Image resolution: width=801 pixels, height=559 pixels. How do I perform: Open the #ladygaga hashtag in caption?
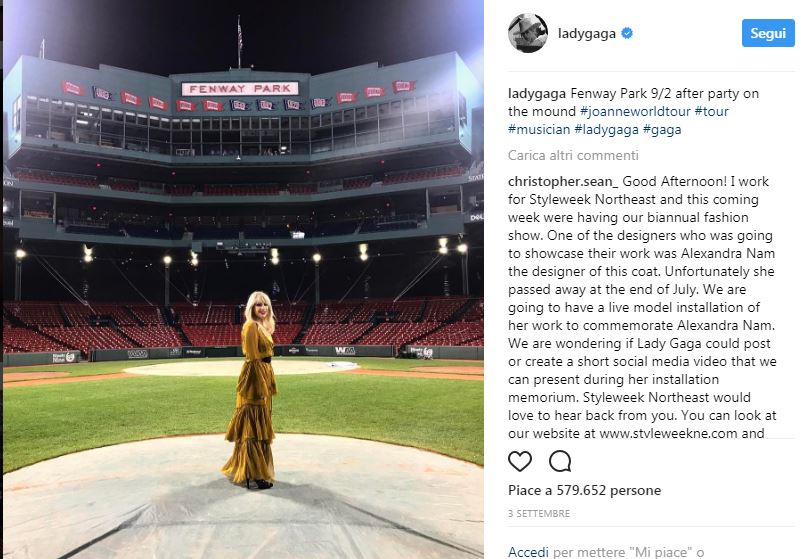point(609,129)
